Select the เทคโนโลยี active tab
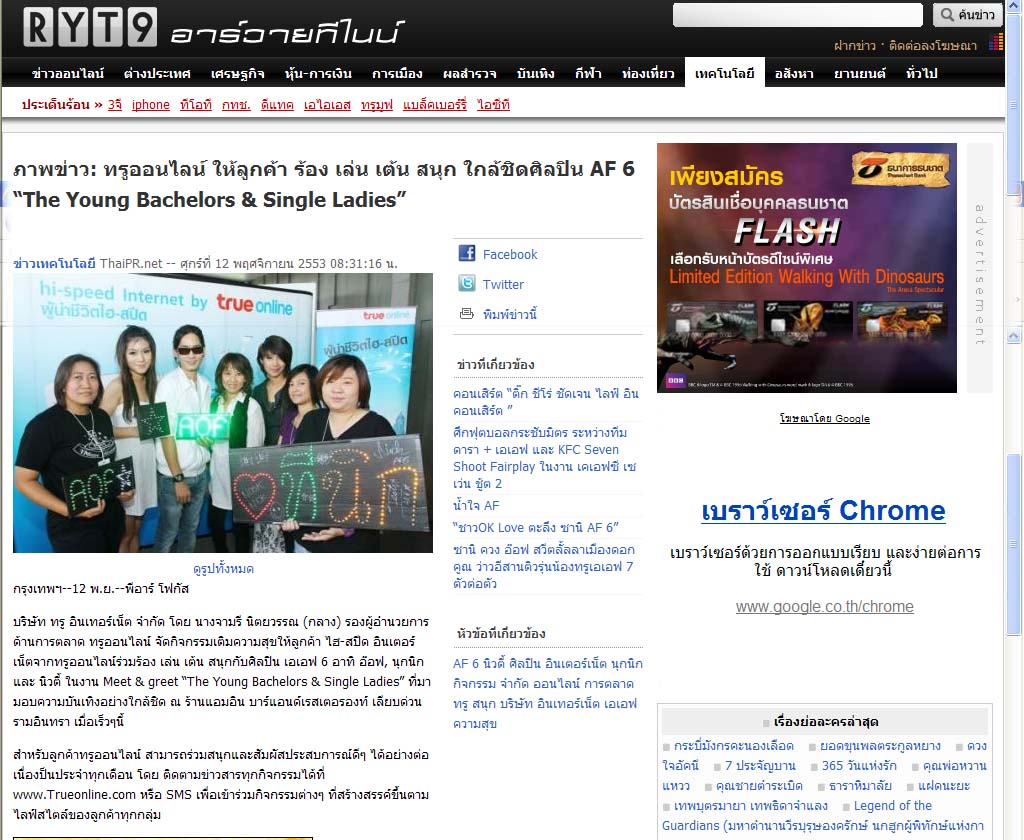Image resolution: width=1024 pixels, height=840 pixels. tap(724, 73)
